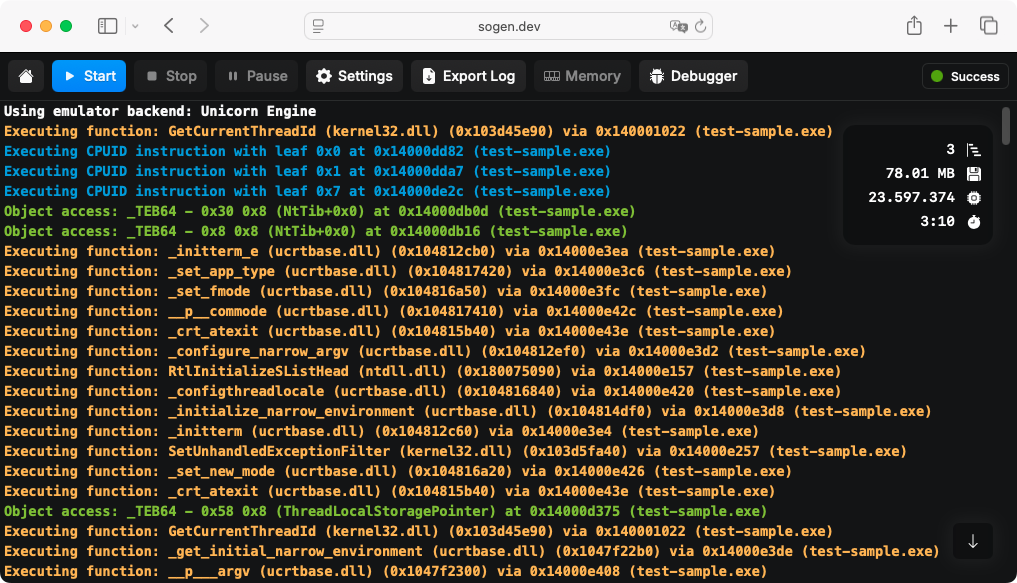Launch the Debugger panel

coord(693,77)
